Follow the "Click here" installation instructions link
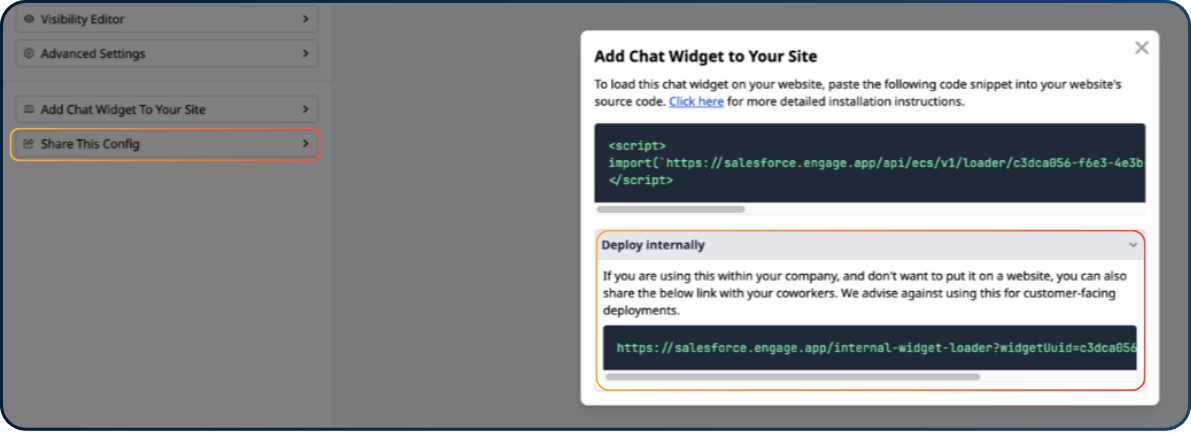 click(x=696, y=102)
